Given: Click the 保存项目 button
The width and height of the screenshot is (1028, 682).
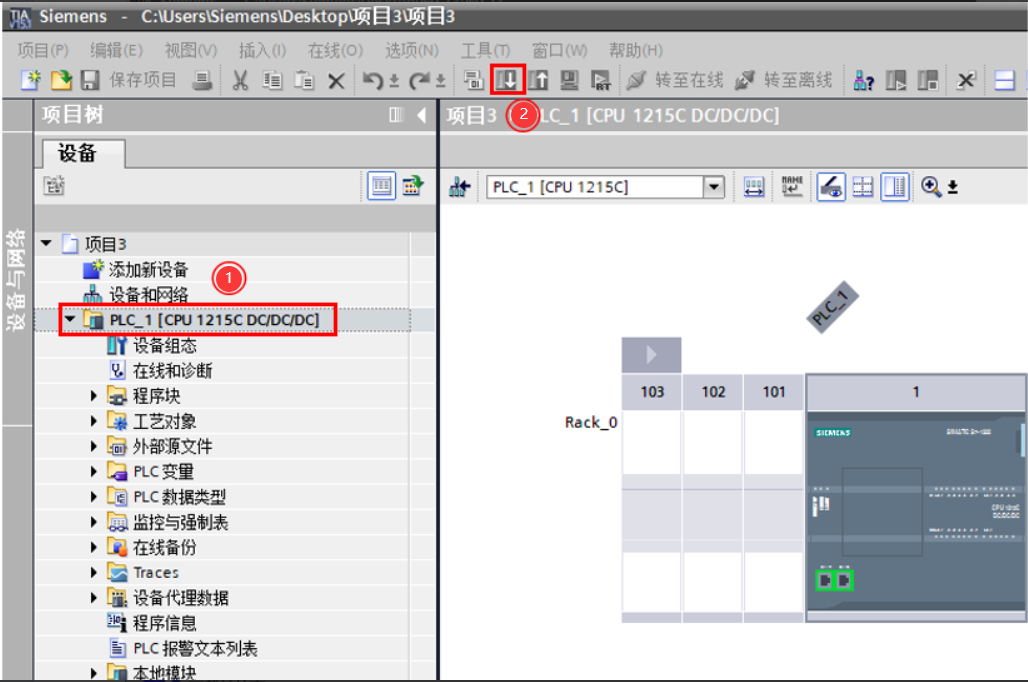Looking at the screenshot, I should point(129,81).
